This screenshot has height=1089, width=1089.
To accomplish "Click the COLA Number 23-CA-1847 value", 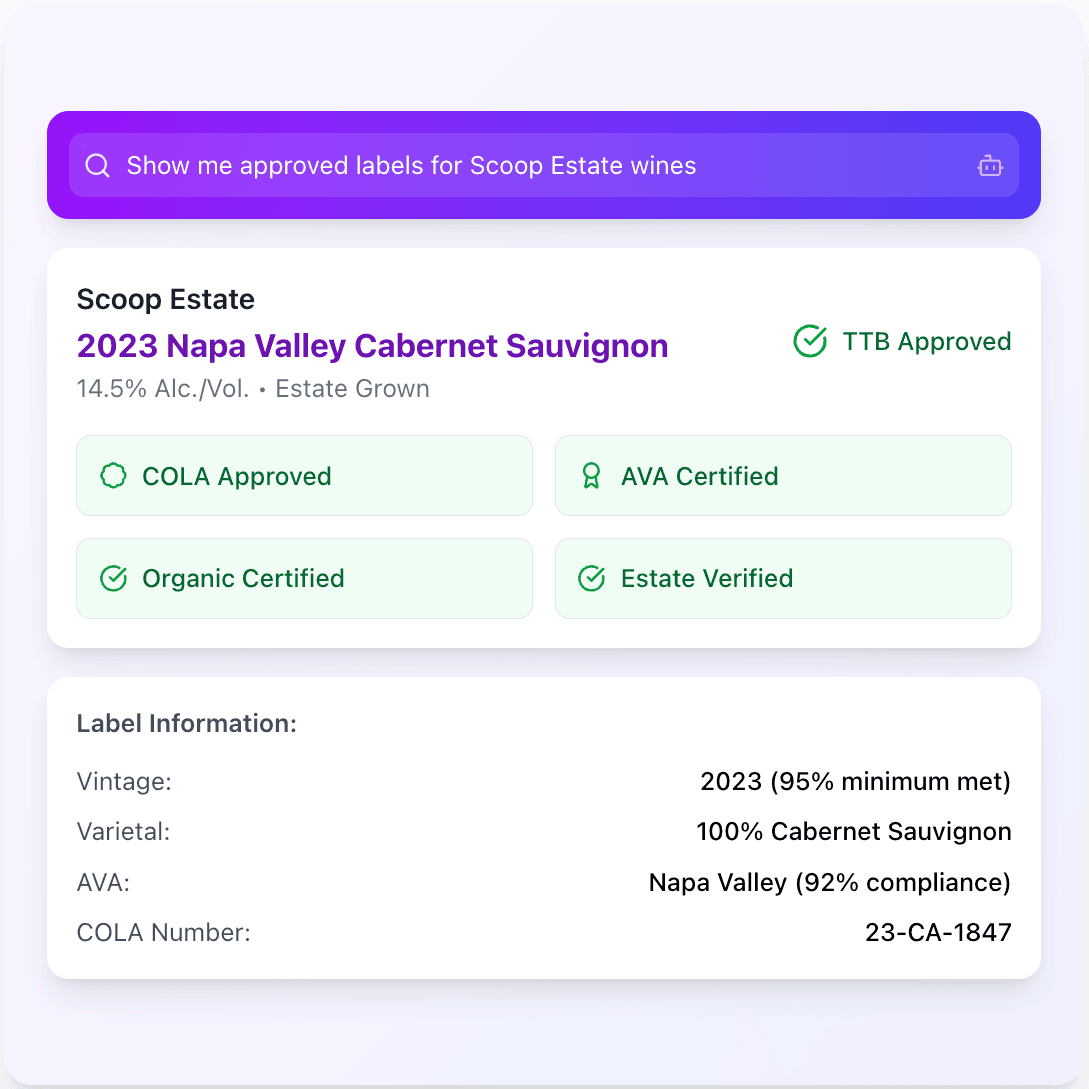I will click(938, 932).
